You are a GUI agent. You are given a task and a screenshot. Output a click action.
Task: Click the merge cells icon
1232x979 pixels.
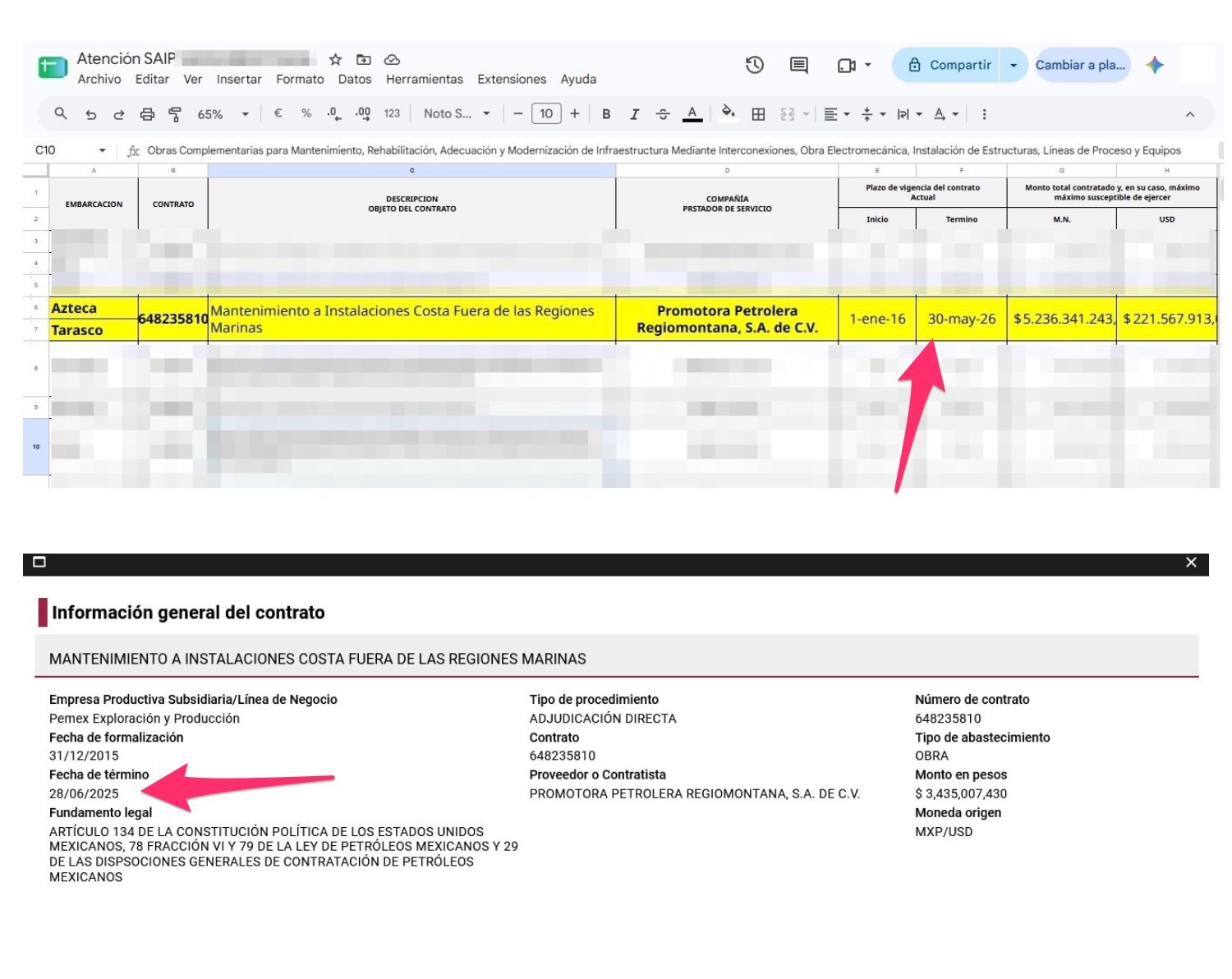tap(788, 114)
